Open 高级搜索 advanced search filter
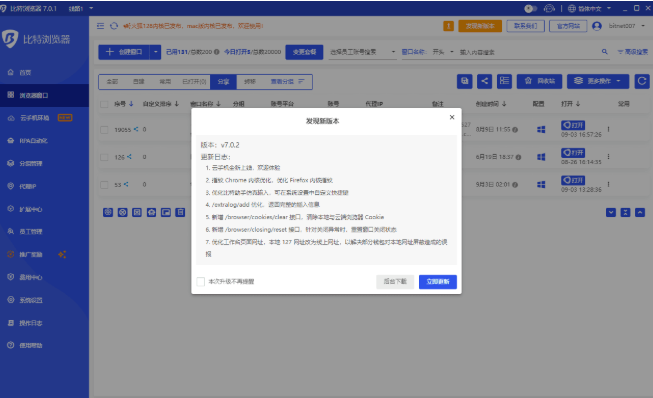The width and height of the screenshot is (653, 398). tap(633, 52)
